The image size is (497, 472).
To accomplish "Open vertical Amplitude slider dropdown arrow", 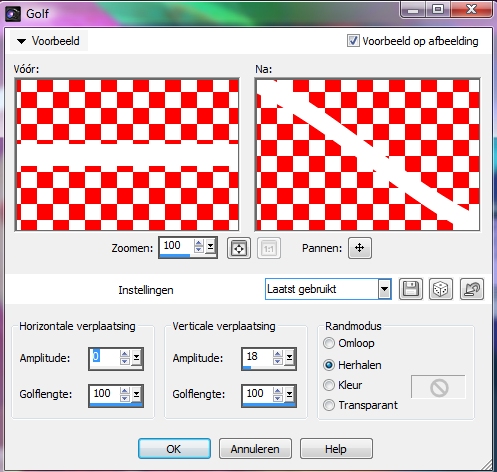I will [289, 358].
